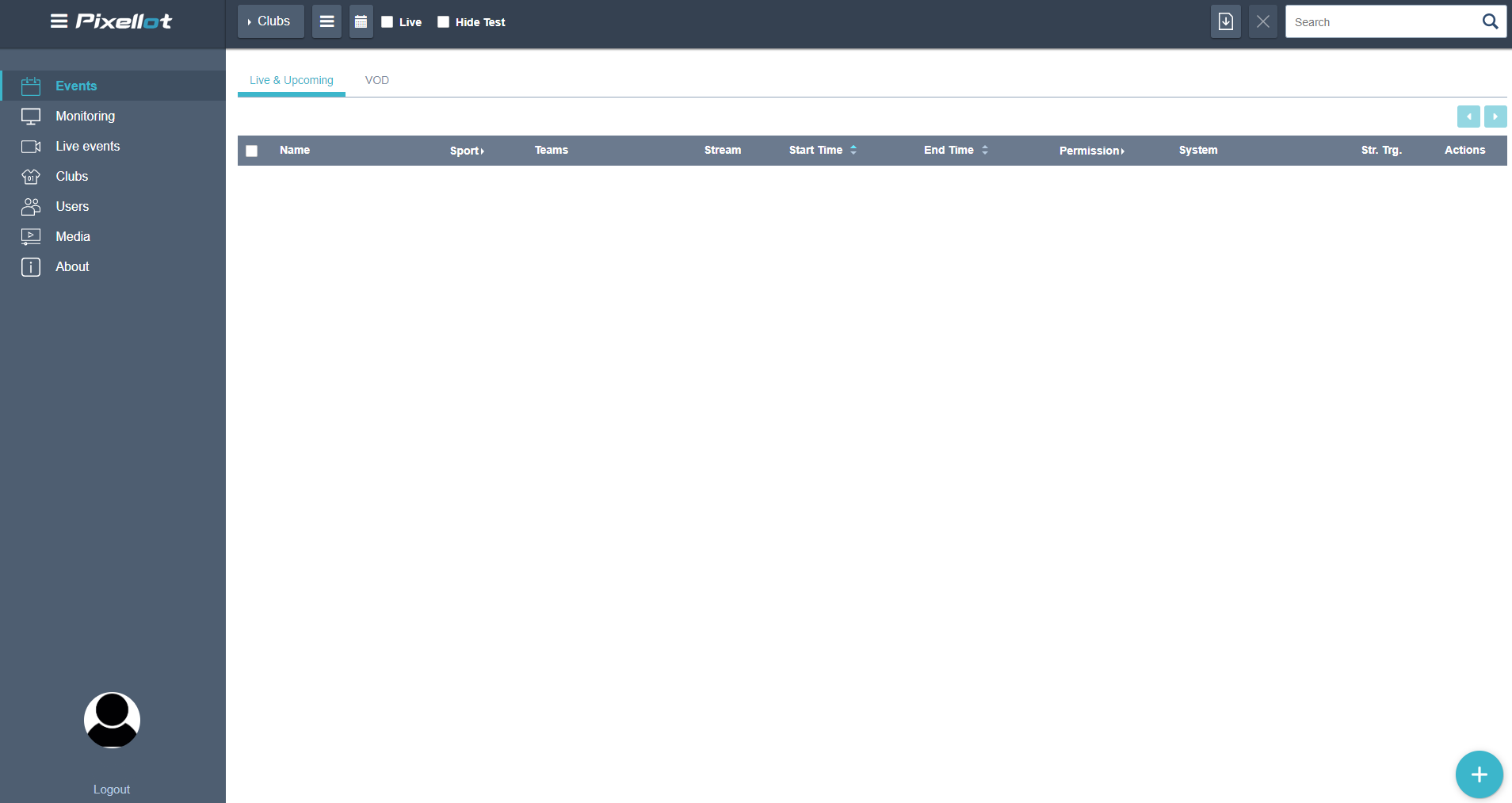Enable the Live checkbox filter
This screenshot has width=1512, height=803.
pos(388,21)
